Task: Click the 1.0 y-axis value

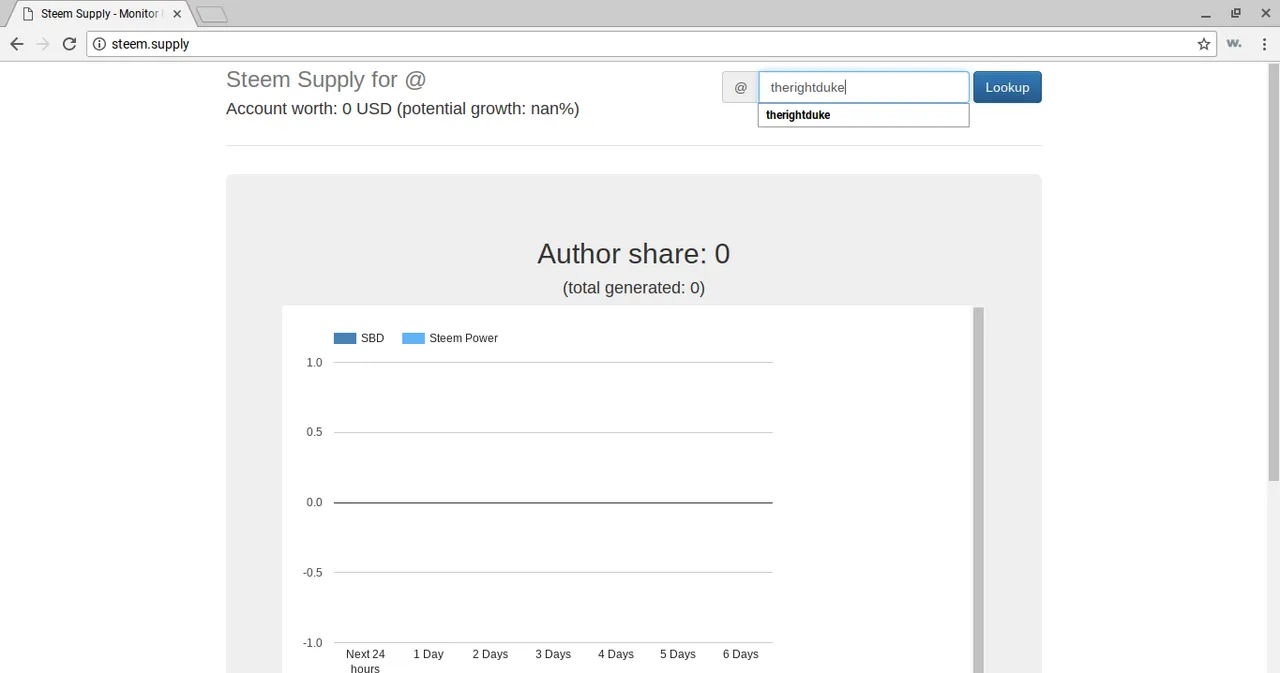Action: click(x=314, y=362)
